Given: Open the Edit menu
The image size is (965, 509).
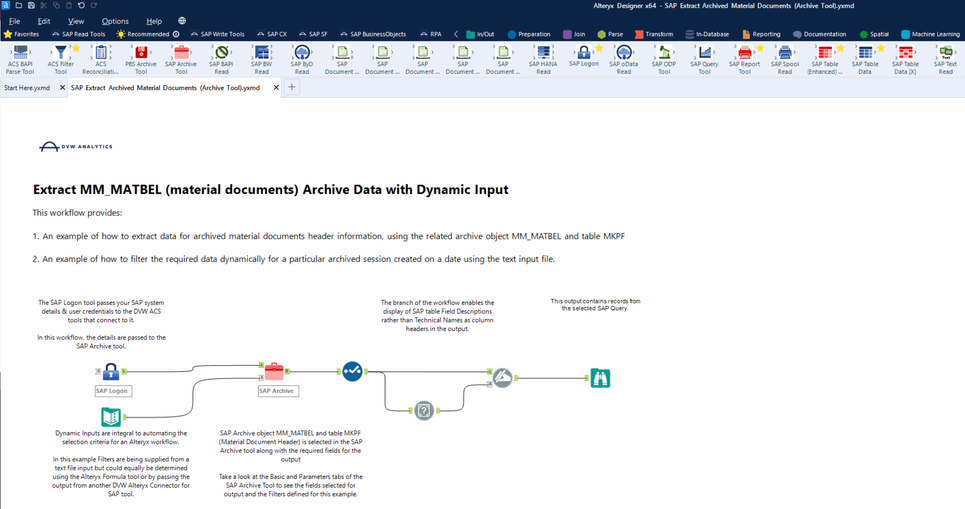Looking at the screenshot, I should tap(44, 21).
